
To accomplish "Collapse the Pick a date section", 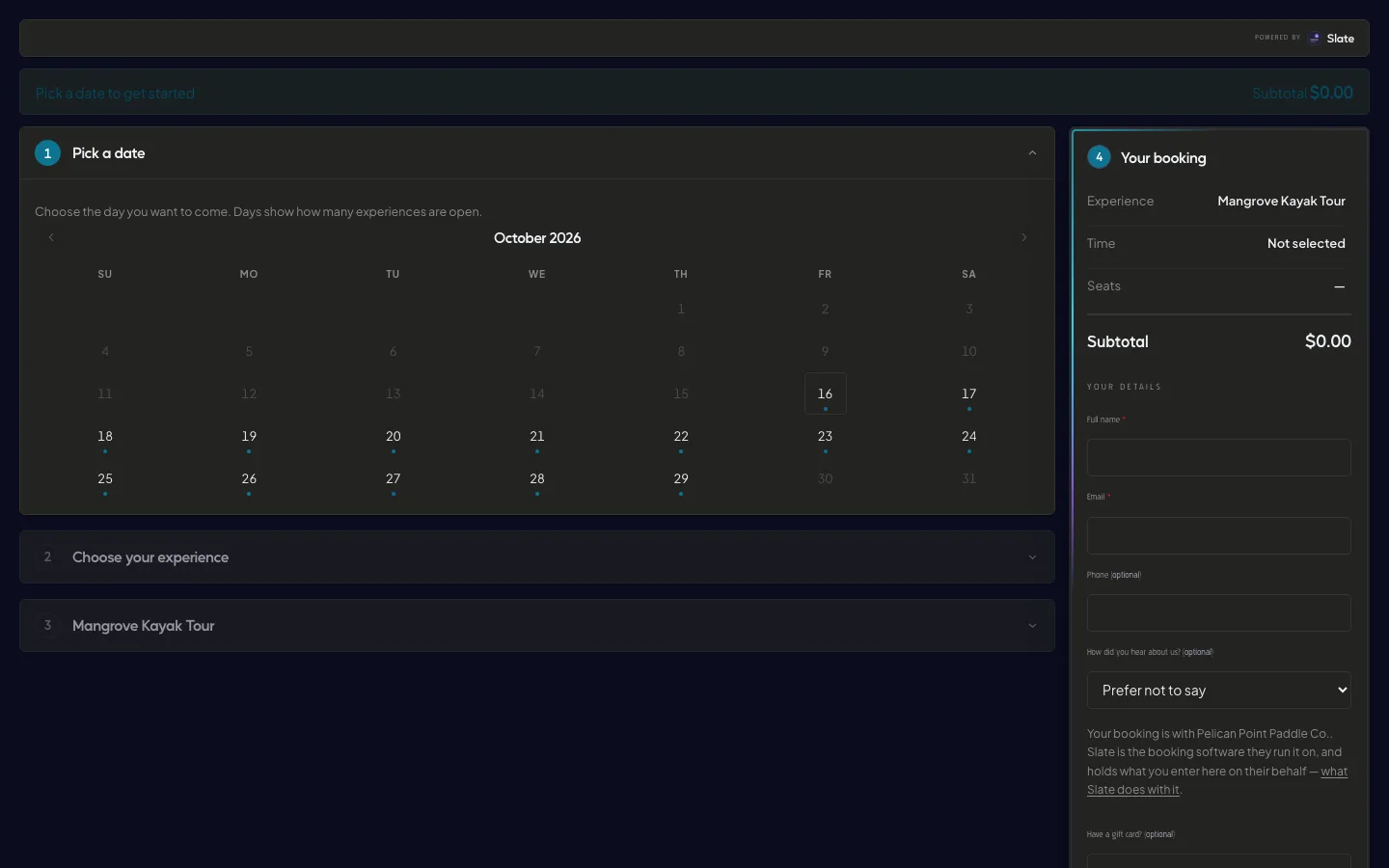I will pyautogui.click(x=1032, y=153).
